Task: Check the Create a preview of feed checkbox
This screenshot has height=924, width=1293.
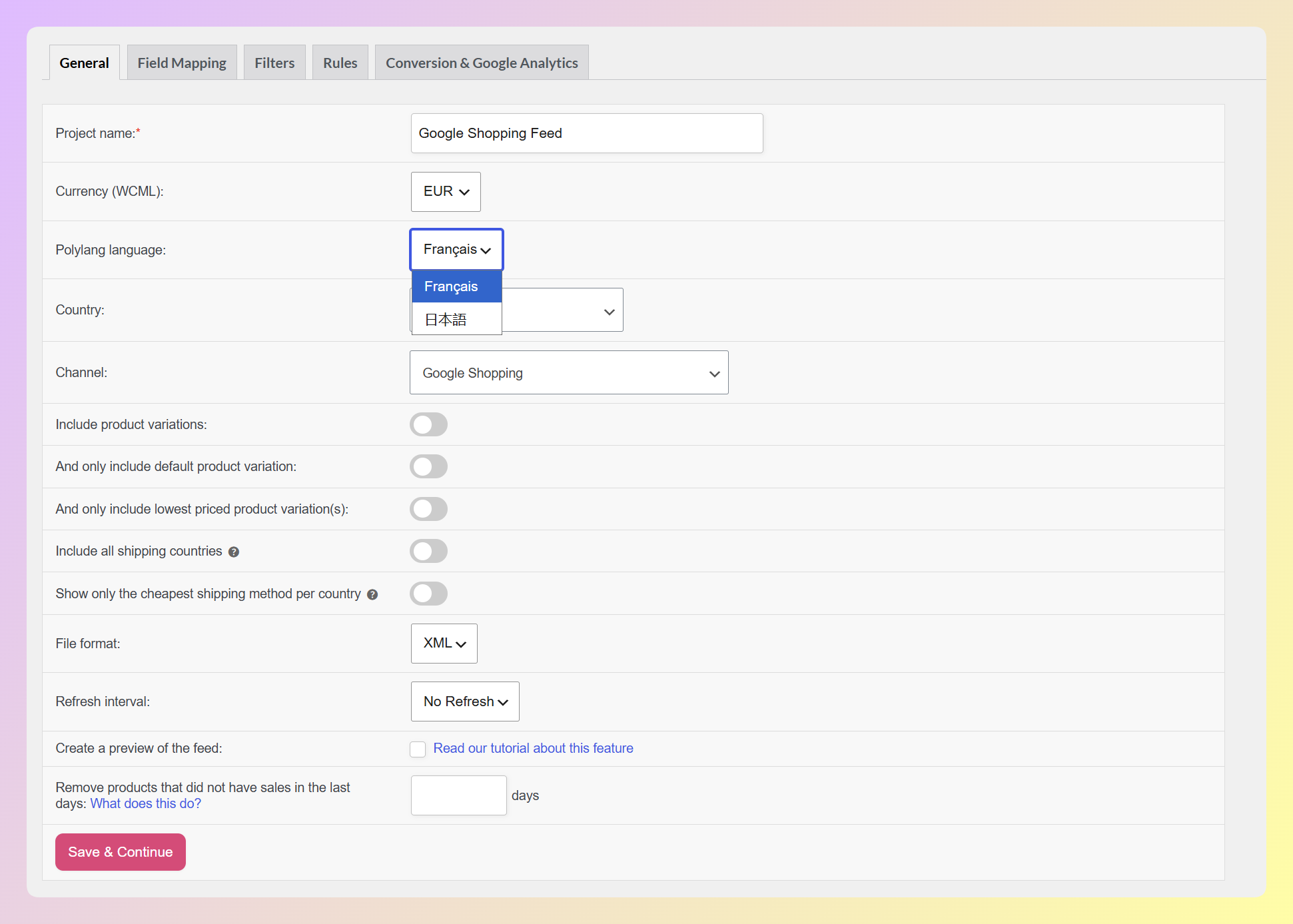Action: click(418, 749)
